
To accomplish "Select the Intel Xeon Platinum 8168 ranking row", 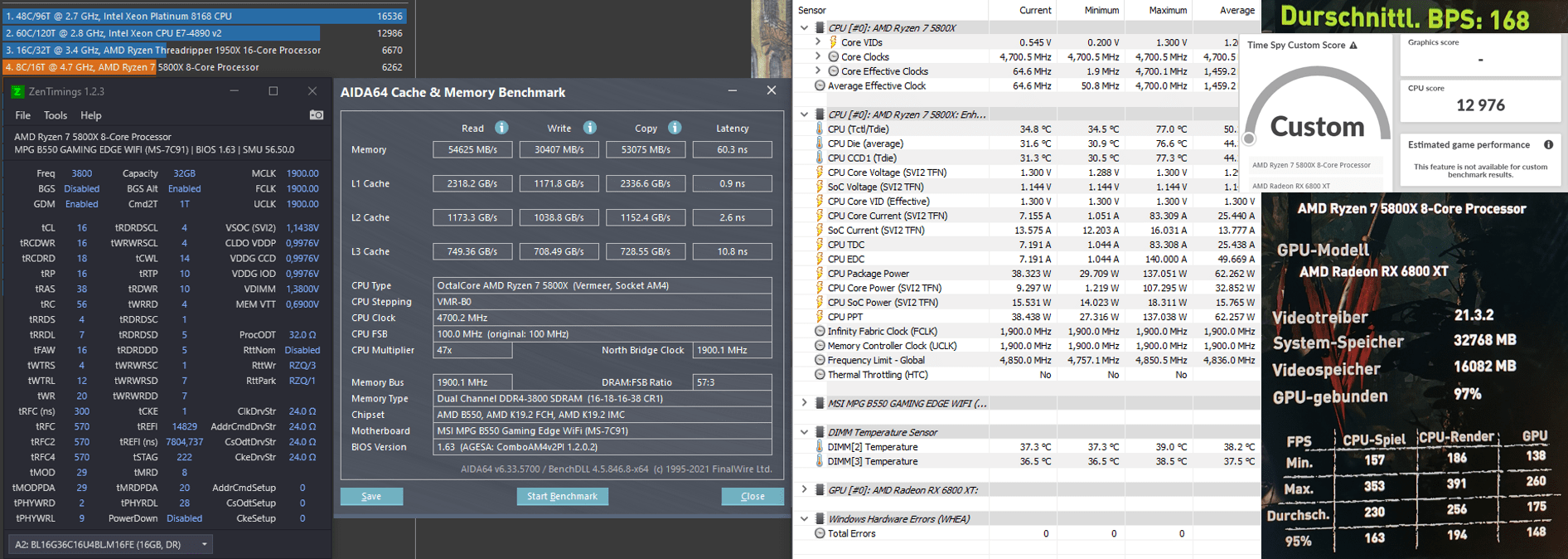I will pos(203,16).
